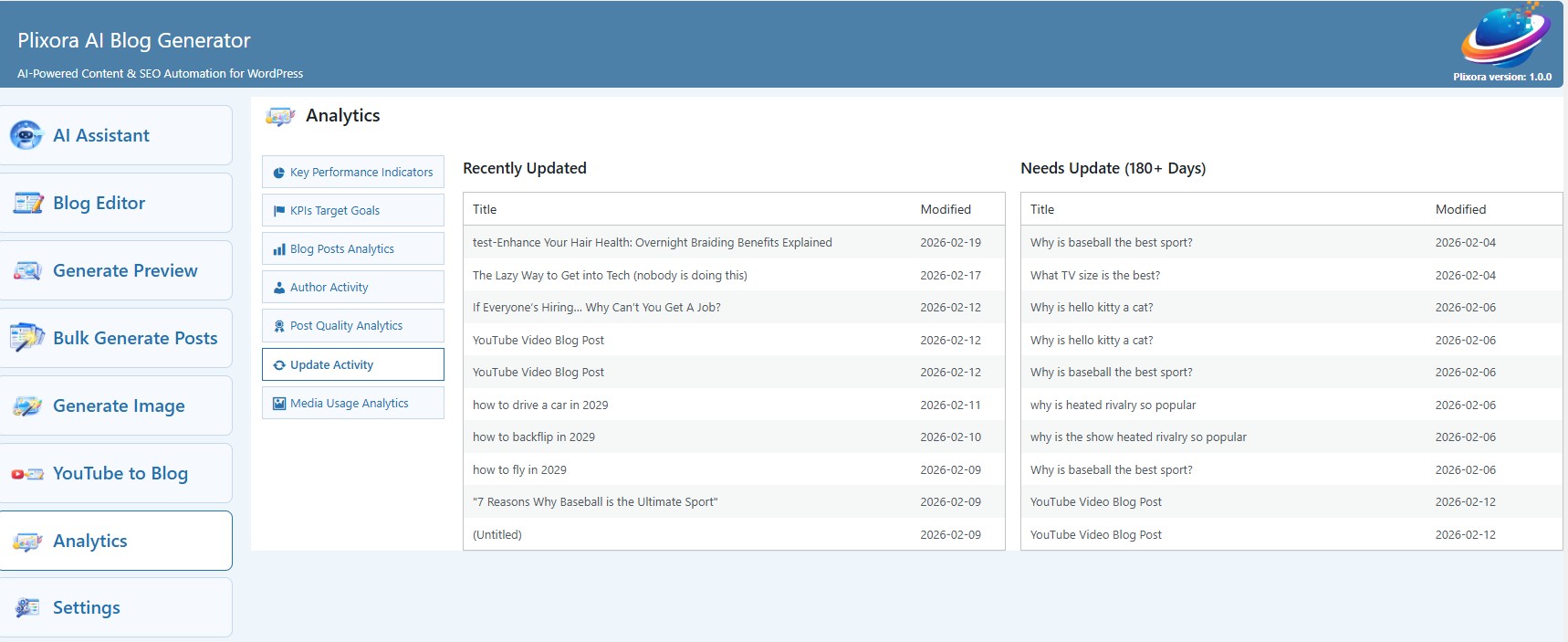Screen dimensions: 1568x642
Task: Click the Generate Preview magnifier icon
Action: tap(27, 270)
